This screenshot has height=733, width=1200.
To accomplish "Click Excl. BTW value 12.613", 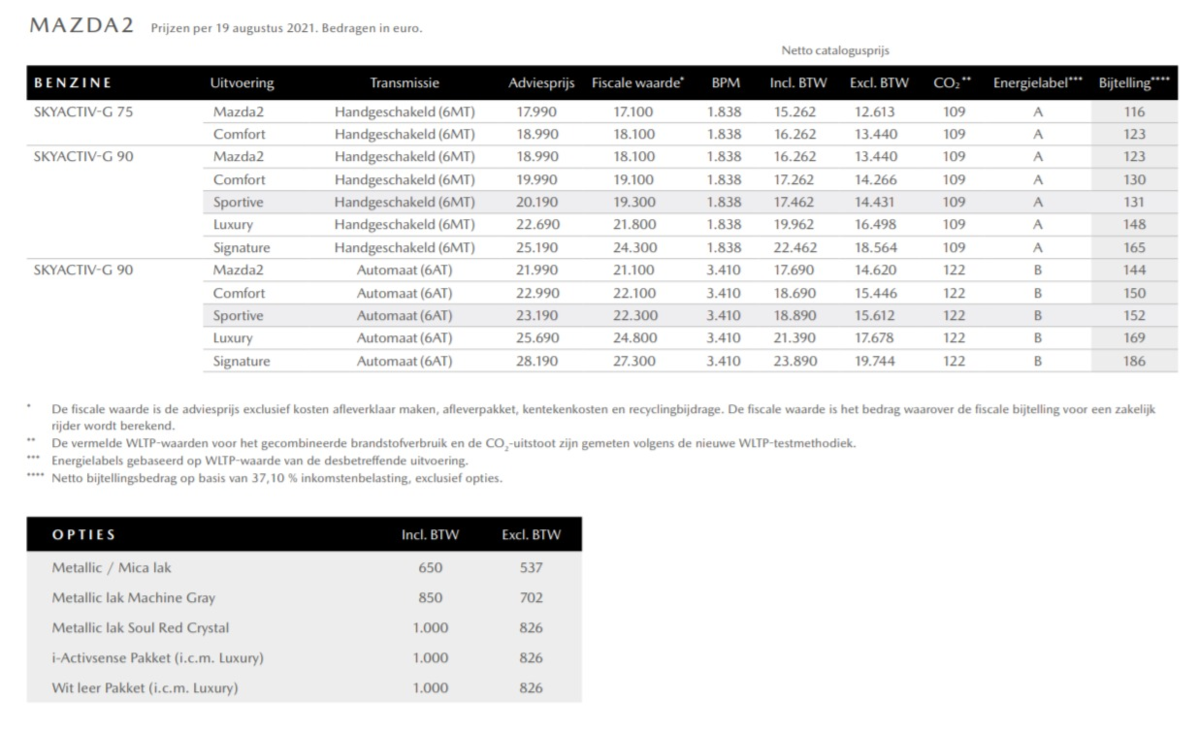I will (877, 112).
